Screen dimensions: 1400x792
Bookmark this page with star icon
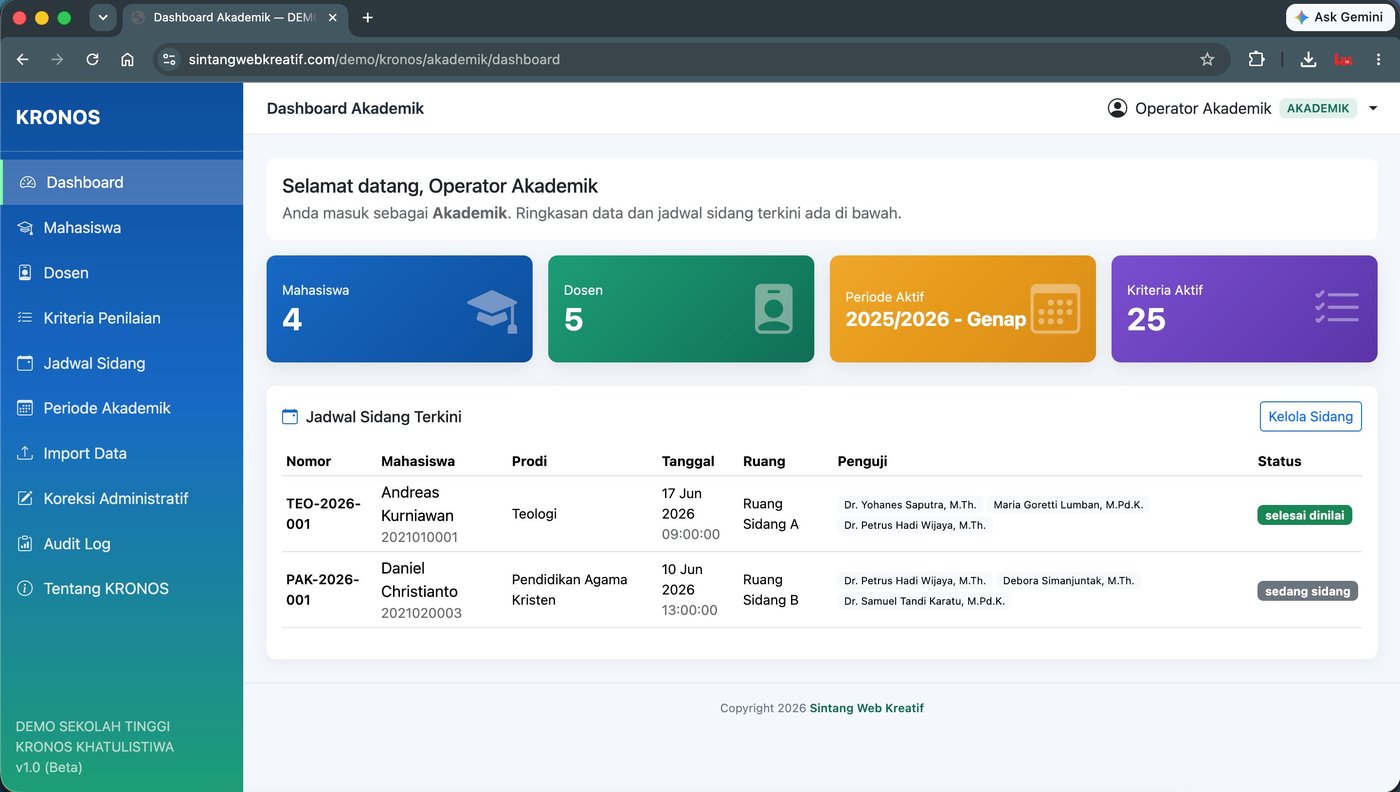(1207, 59)
